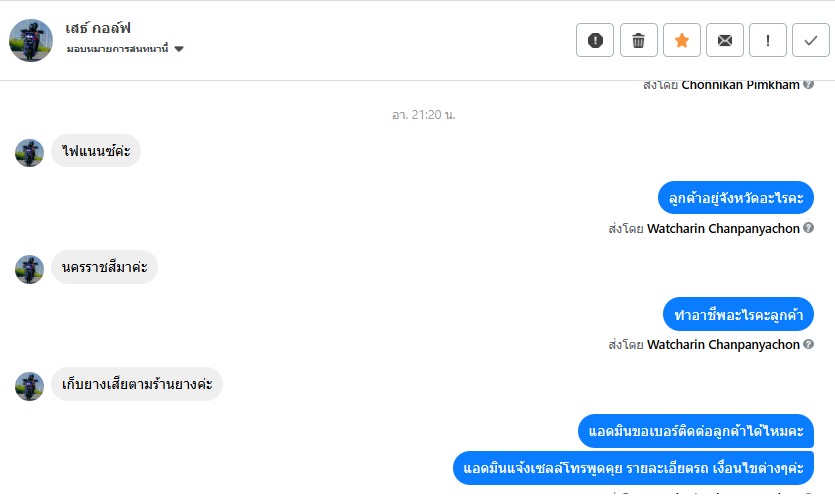835x501 pixels.
Task: Delete conversation with the trash icon
Action: 638,40
